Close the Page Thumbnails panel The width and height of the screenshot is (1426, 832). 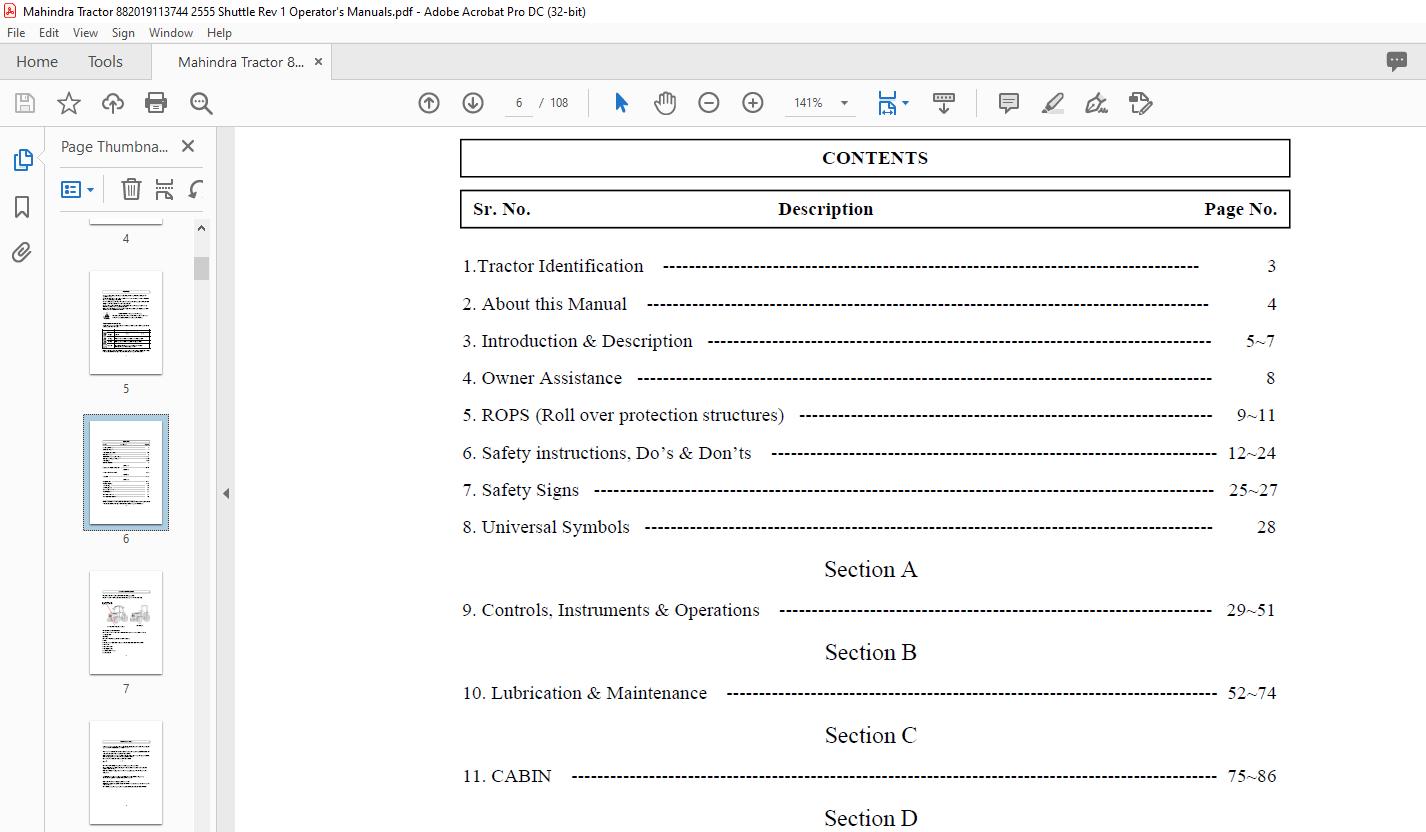click(x=187, y=146)
